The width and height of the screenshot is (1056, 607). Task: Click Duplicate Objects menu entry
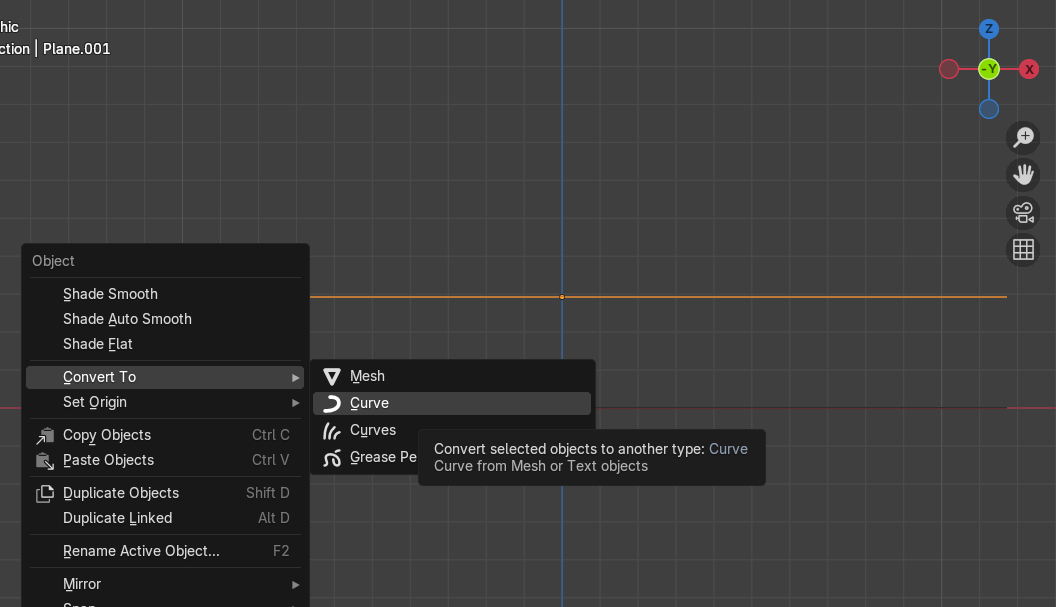point(120,493)
